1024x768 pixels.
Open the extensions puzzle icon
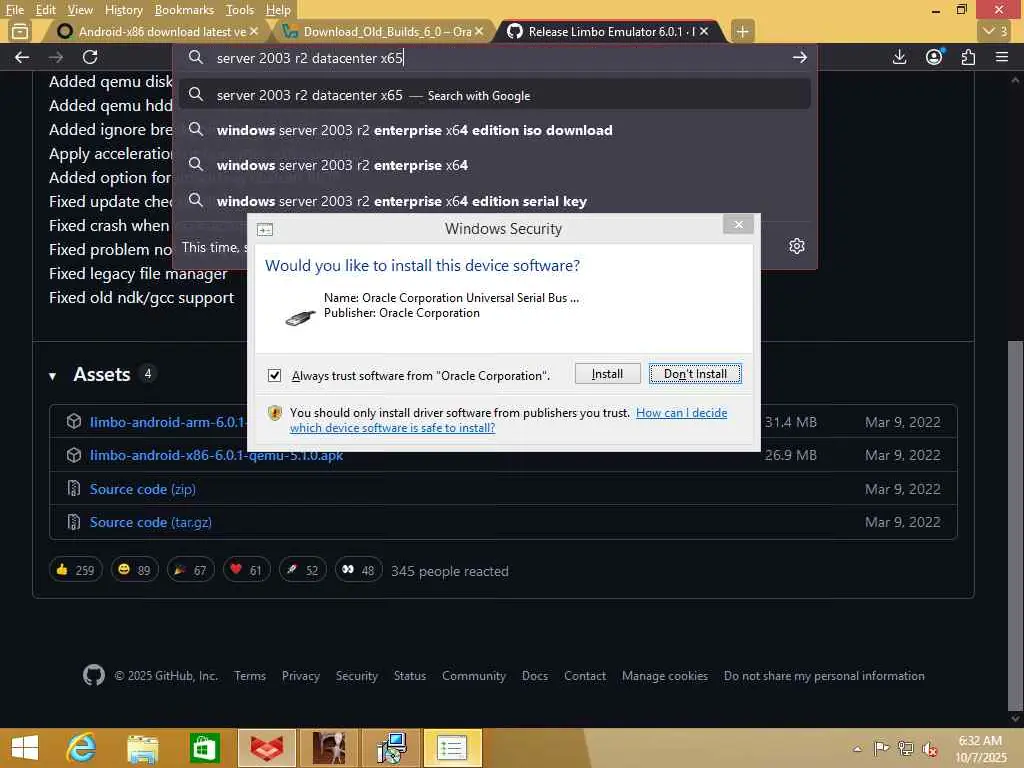pos(968,57)
